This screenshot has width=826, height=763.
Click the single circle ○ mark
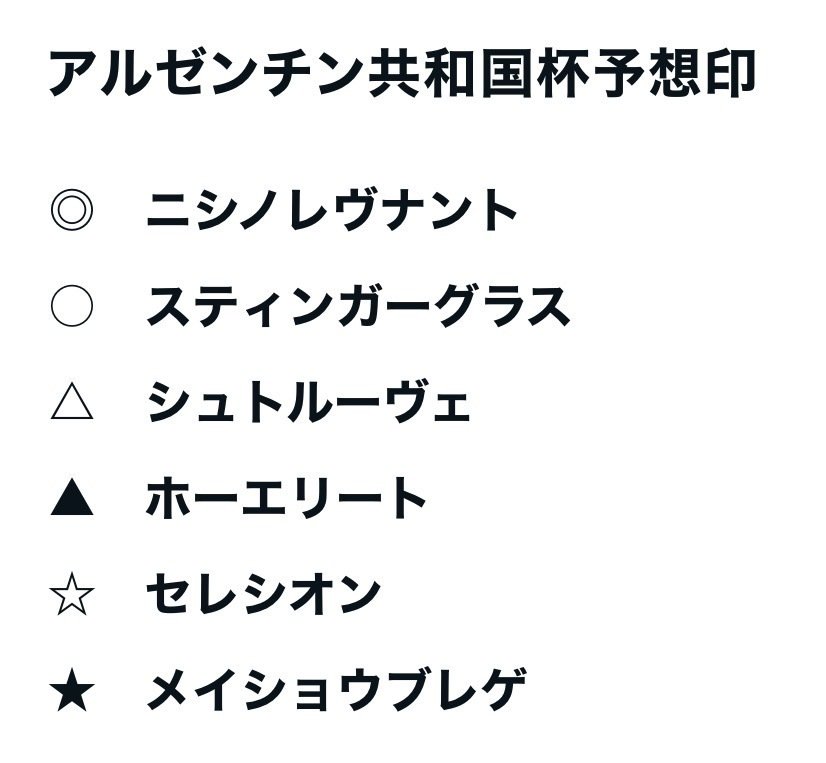pos(71,306)
